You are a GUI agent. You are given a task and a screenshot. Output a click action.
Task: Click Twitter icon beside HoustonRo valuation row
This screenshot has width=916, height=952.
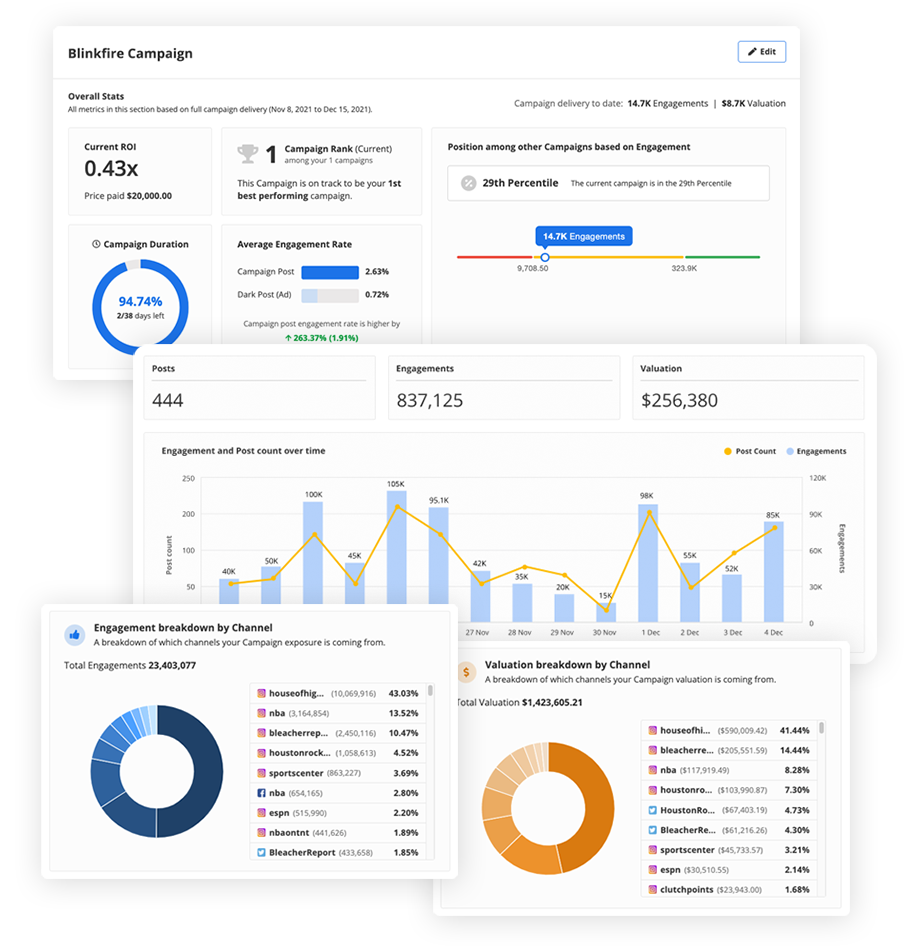652,810
